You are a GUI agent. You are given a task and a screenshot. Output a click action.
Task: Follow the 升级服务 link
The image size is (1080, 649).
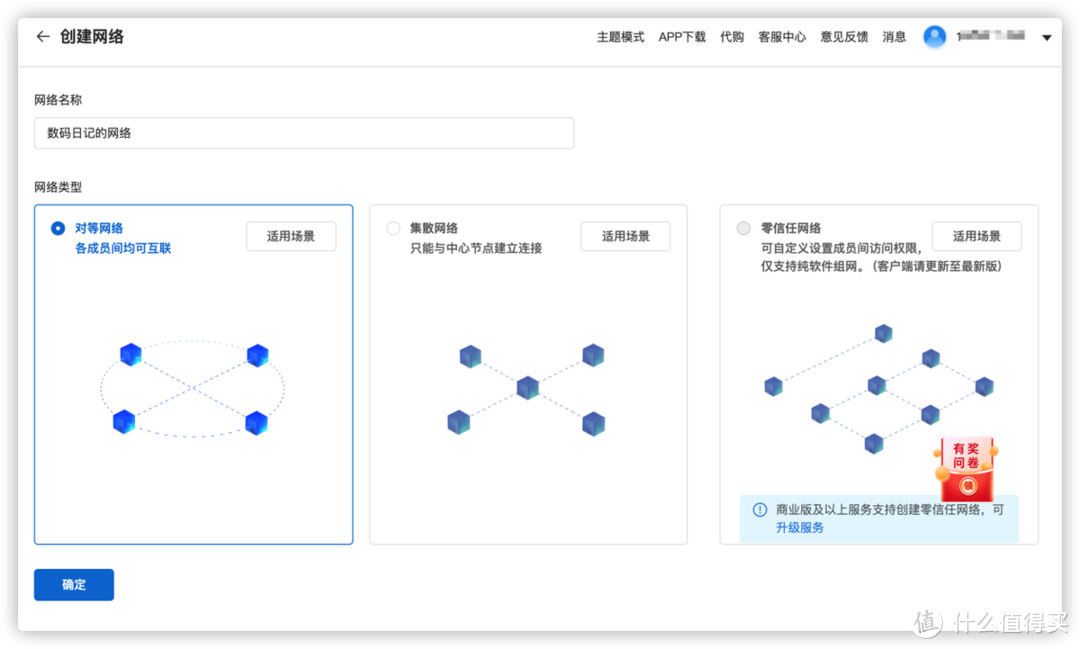coord(800,527)
